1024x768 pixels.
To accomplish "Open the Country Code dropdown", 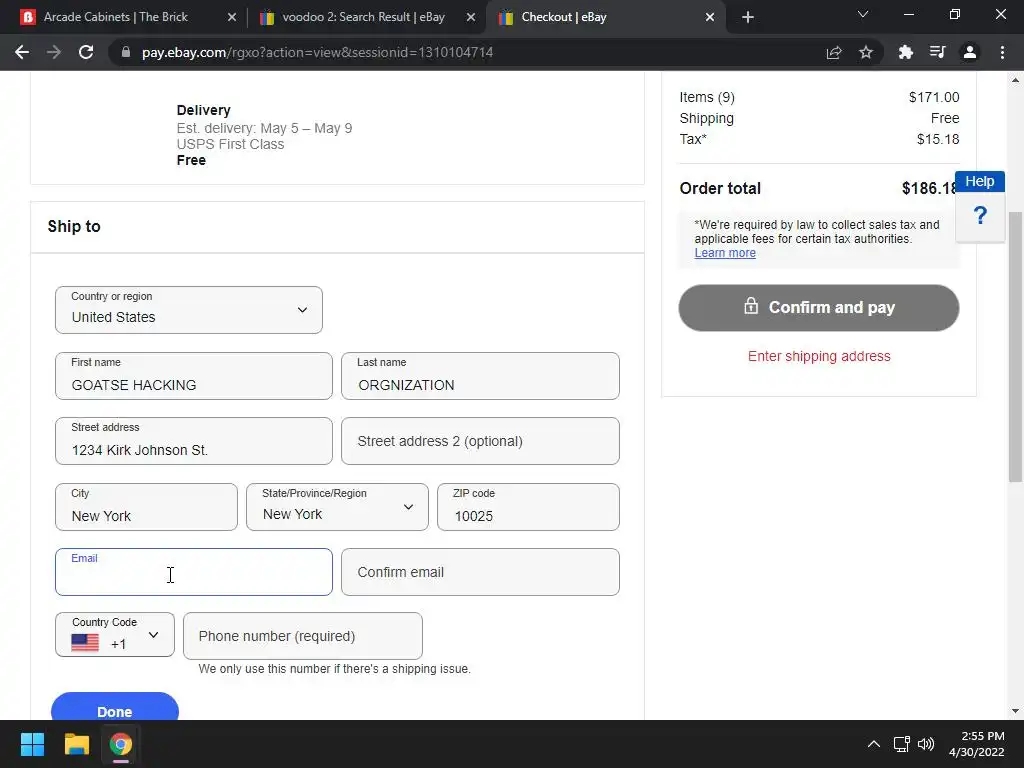I will [x=115, y=634].
